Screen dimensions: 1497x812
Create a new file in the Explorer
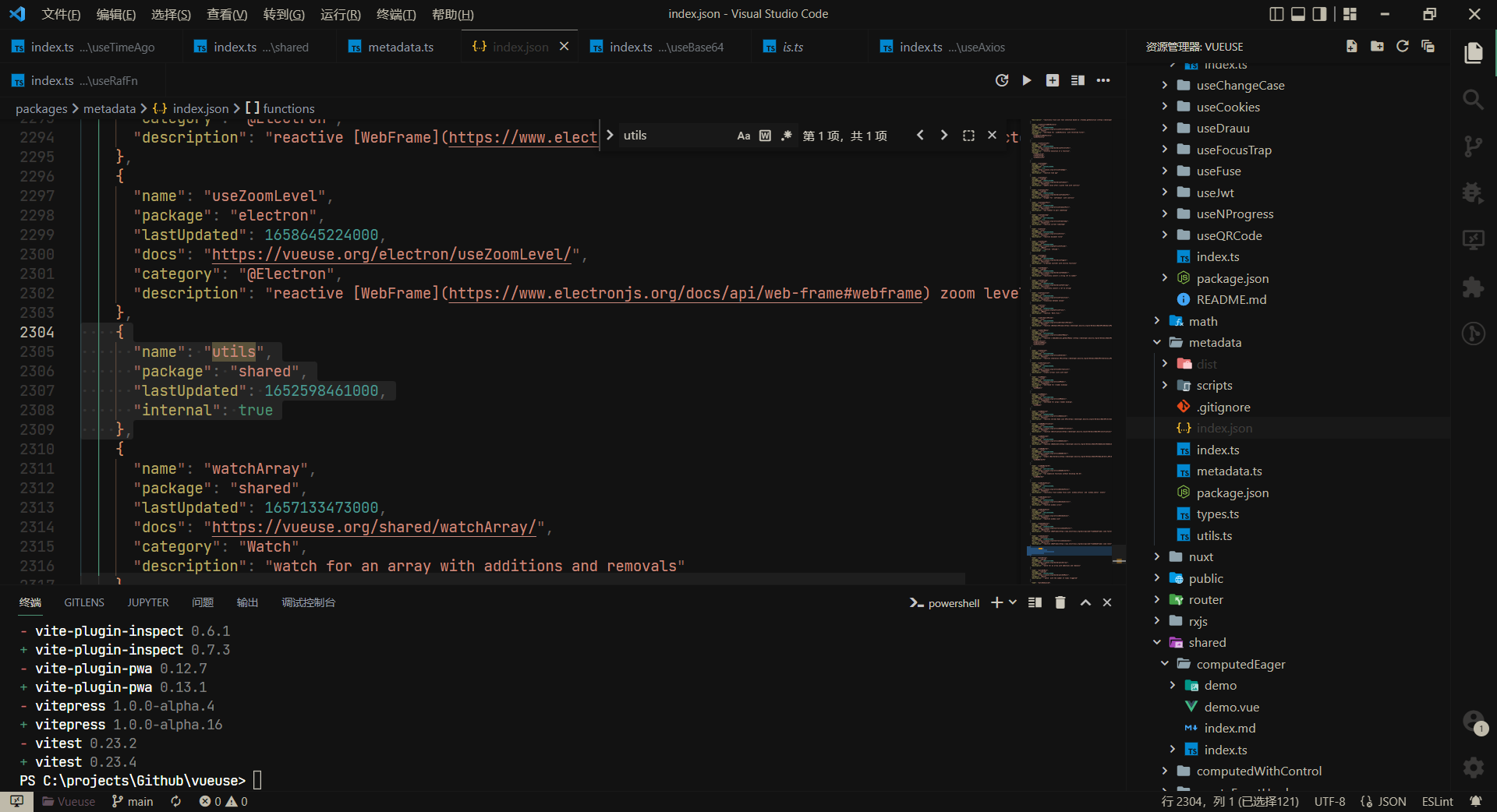click(1351, 46)
